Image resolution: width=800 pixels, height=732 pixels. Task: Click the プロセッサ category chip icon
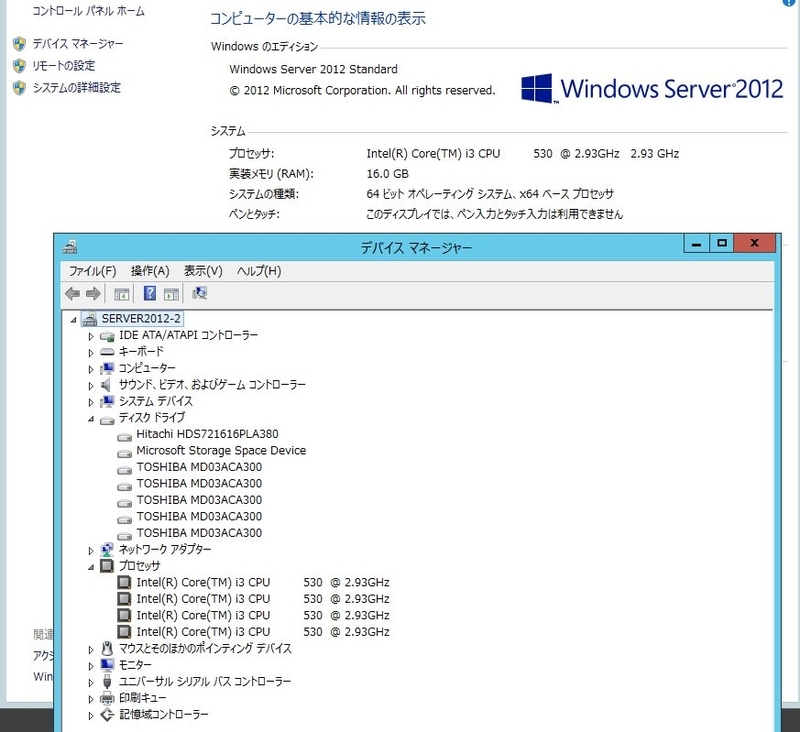click(107, 566)
